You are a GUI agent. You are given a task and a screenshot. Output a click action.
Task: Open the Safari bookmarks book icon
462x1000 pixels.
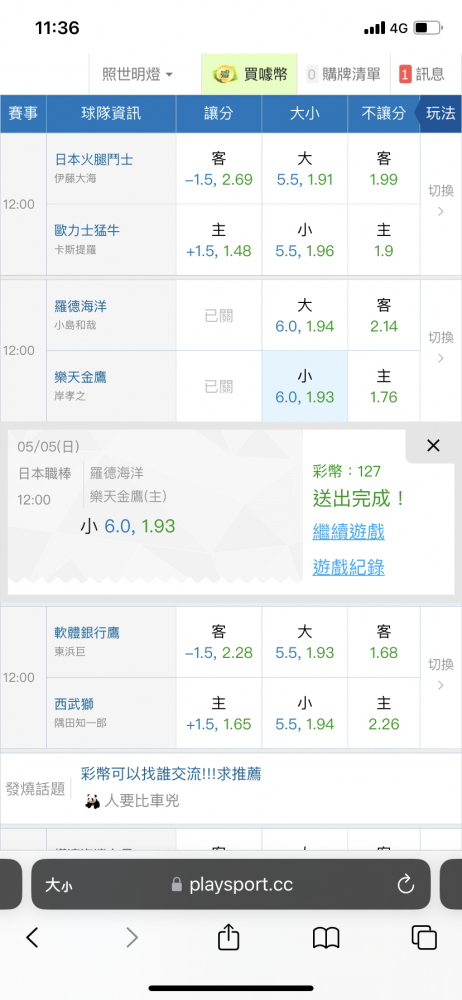tap(326, 938)
